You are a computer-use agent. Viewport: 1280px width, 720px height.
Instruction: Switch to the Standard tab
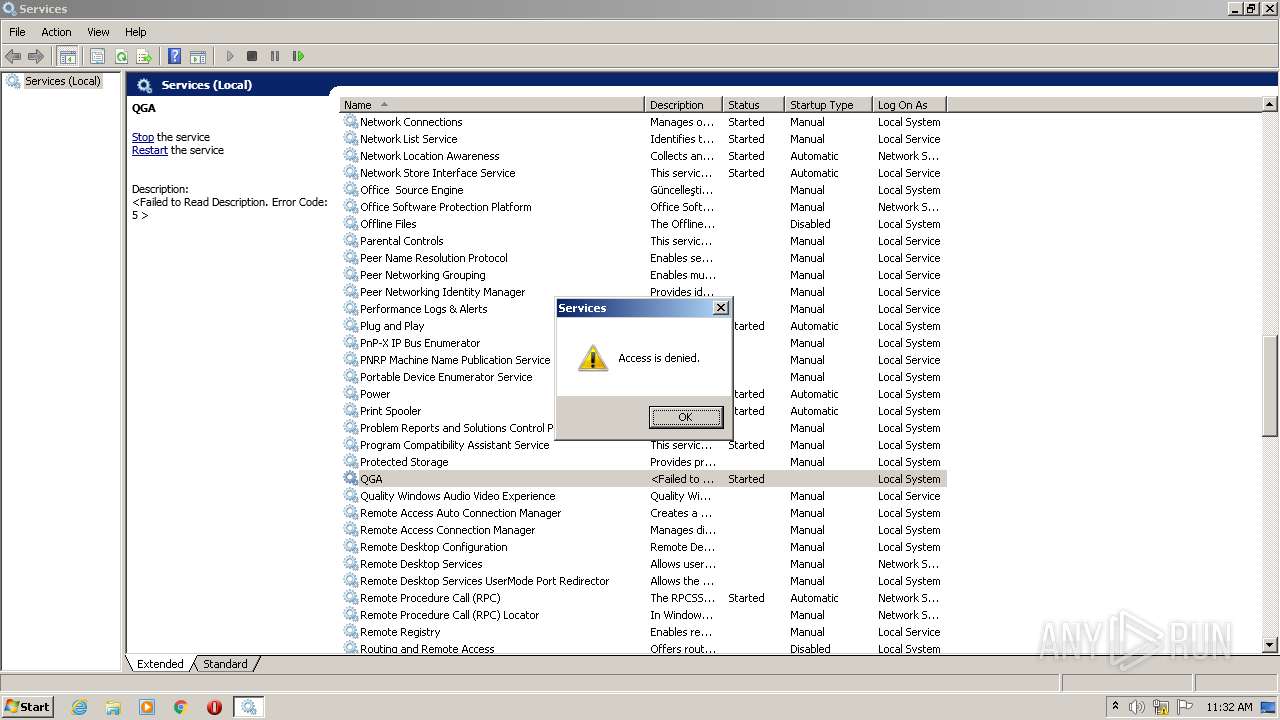point(225,664)
